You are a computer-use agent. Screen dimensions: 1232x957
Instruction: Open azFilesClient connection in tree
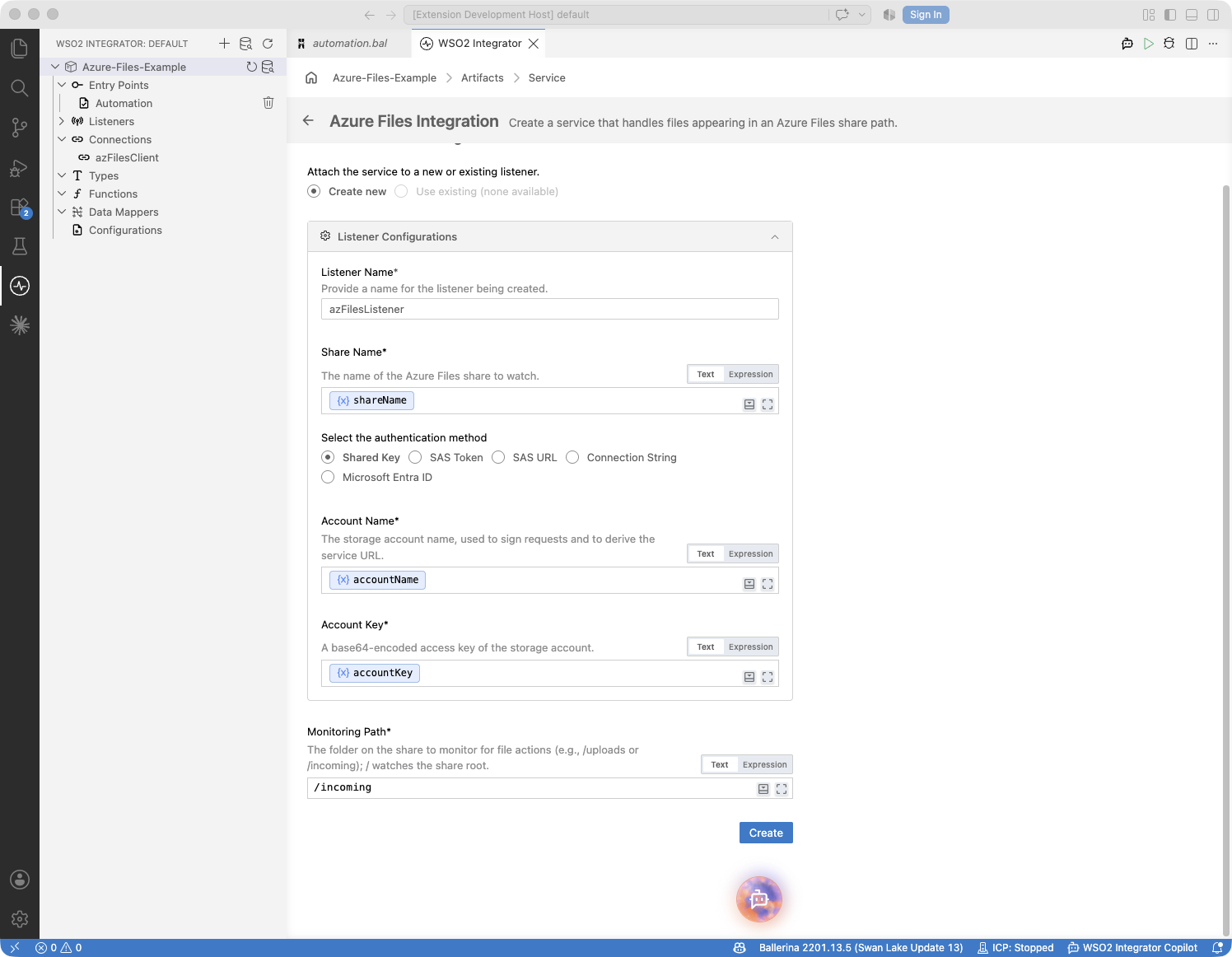tap(127, 157)
